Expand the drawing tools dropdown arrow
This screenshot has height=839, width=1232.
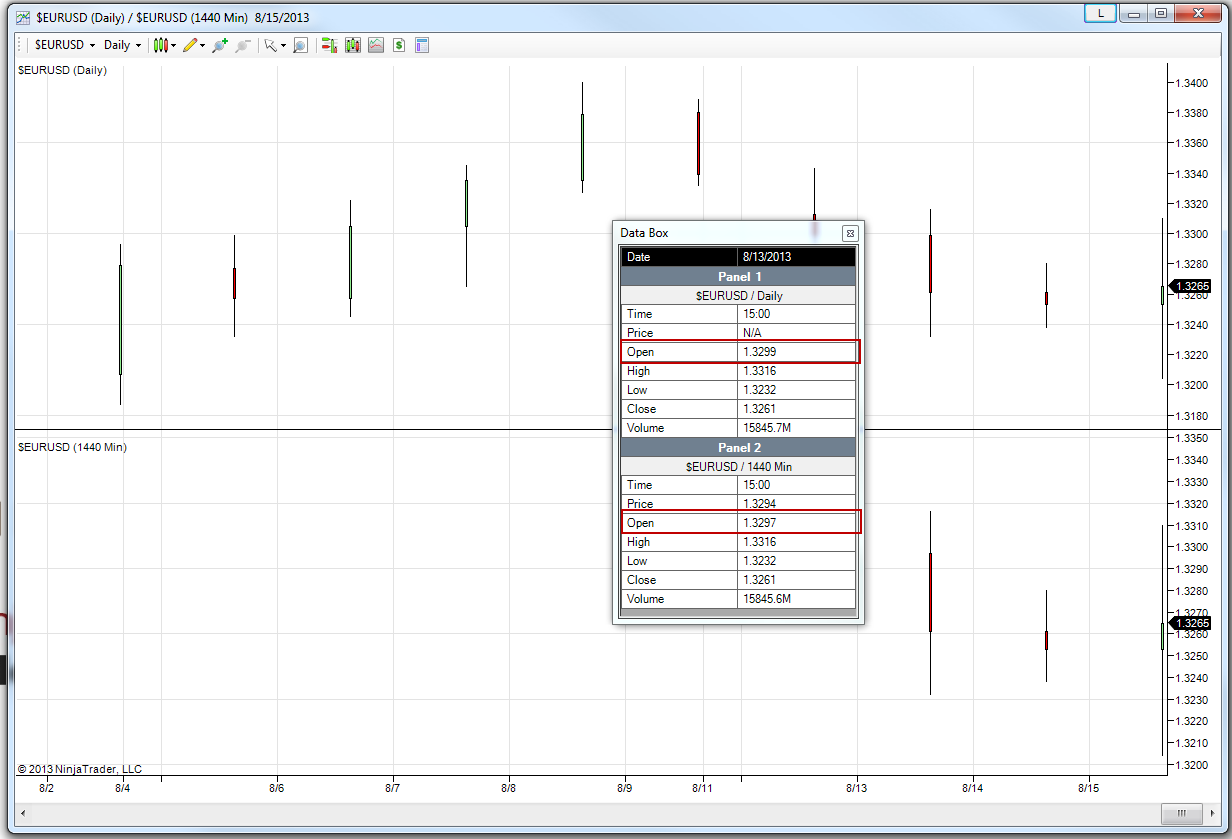pos(203,45)
